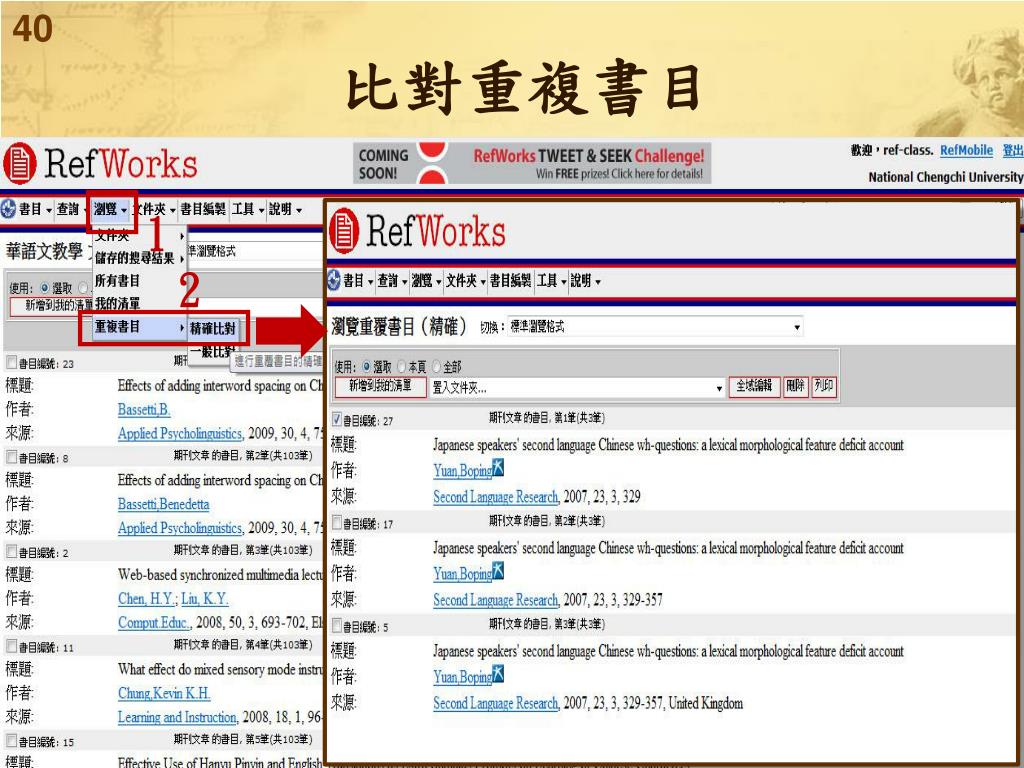Select the 全部 radio button
The width and height of the screenshot is (1024, 768).
(437, 366)
